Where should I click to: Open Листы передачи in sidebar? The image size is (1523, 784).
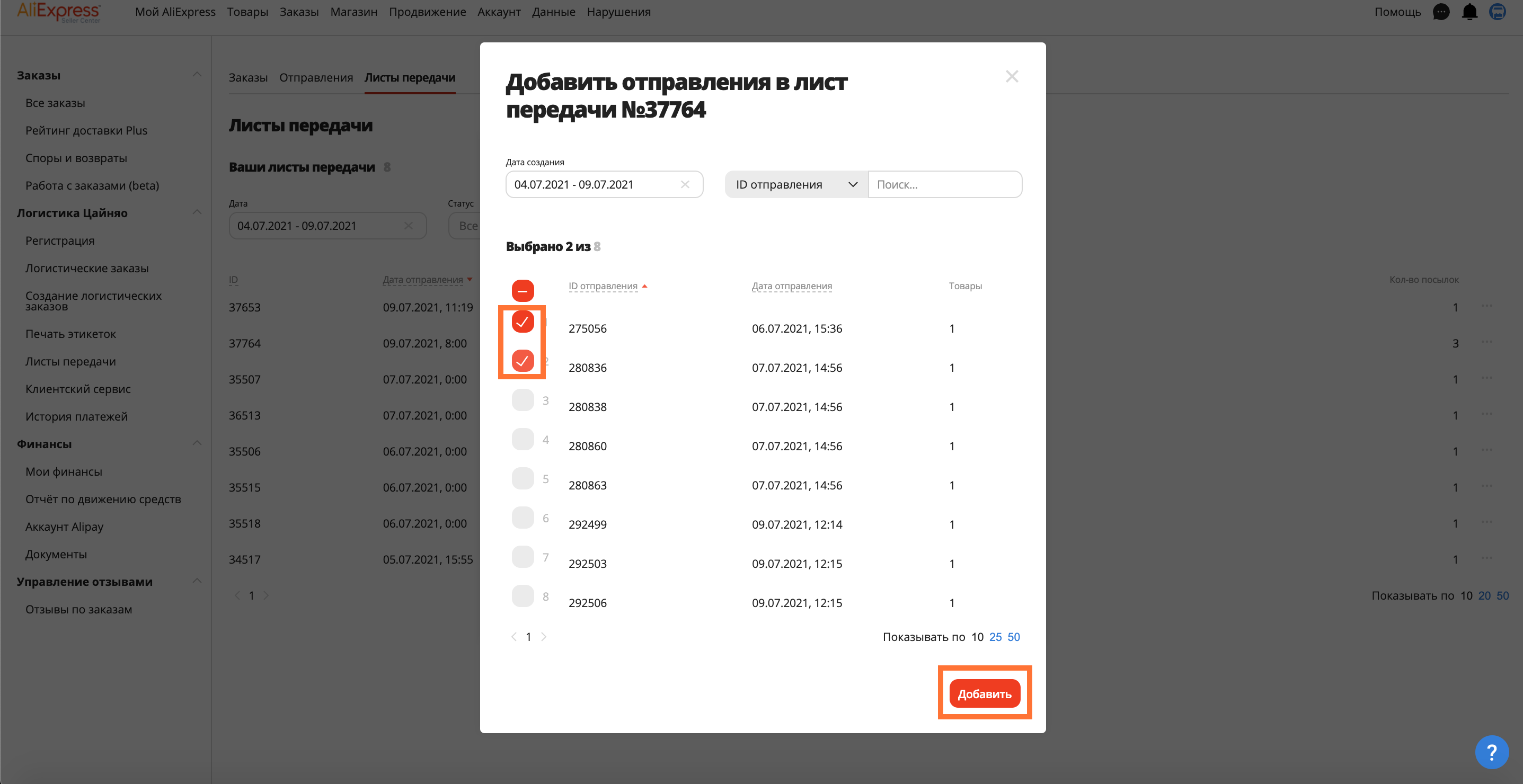[x=70, y=362]
